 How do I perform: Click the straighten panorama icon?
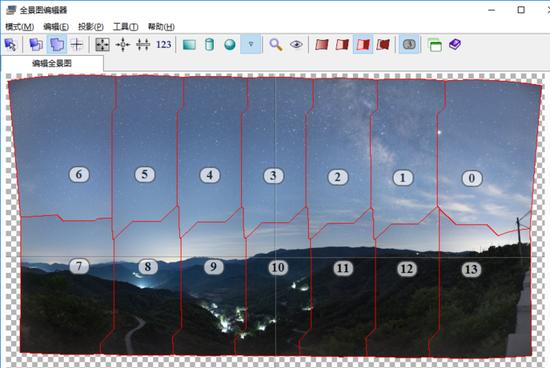[x=143, y=45]
